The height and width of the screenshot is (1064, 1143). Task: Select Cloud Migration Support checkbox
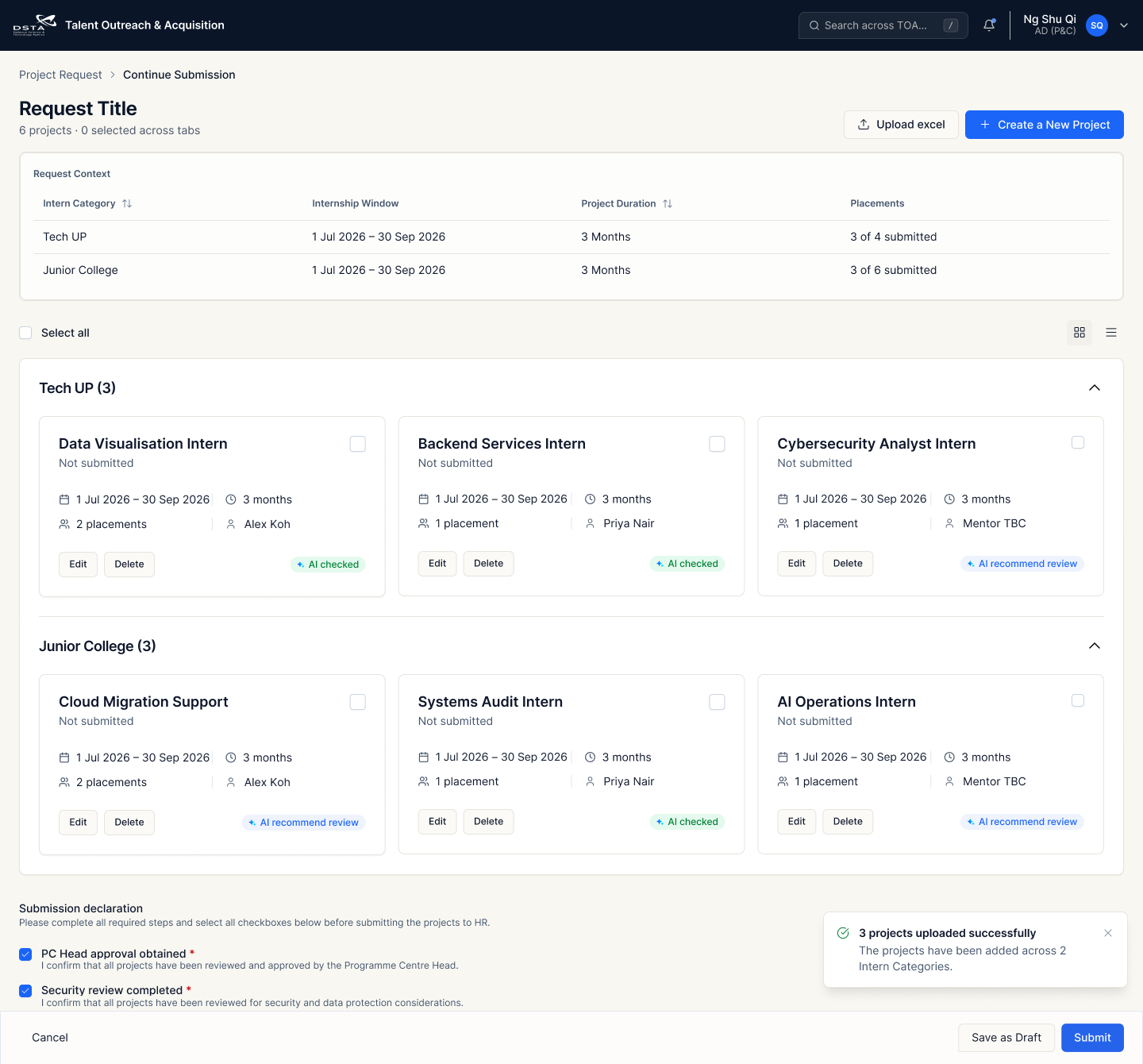click(358, 702)
